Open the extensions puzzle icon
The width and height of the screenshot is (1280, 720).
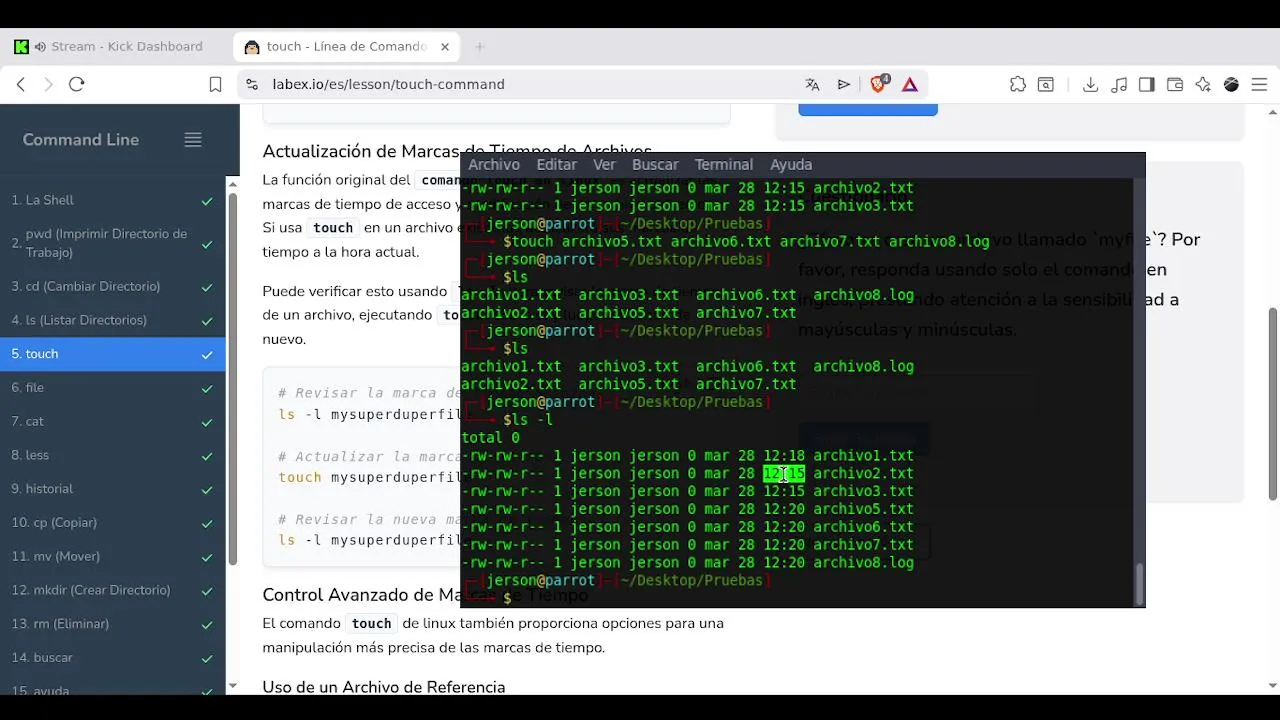pyautogui.click(x=1018, y=85)
